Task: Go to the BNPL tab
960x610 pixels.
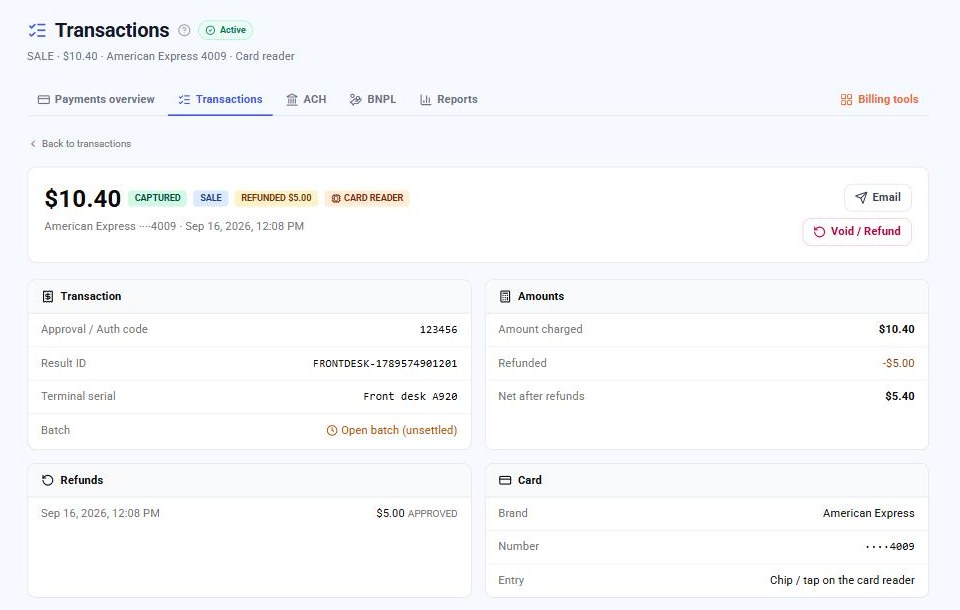Action: coord(373,99)
